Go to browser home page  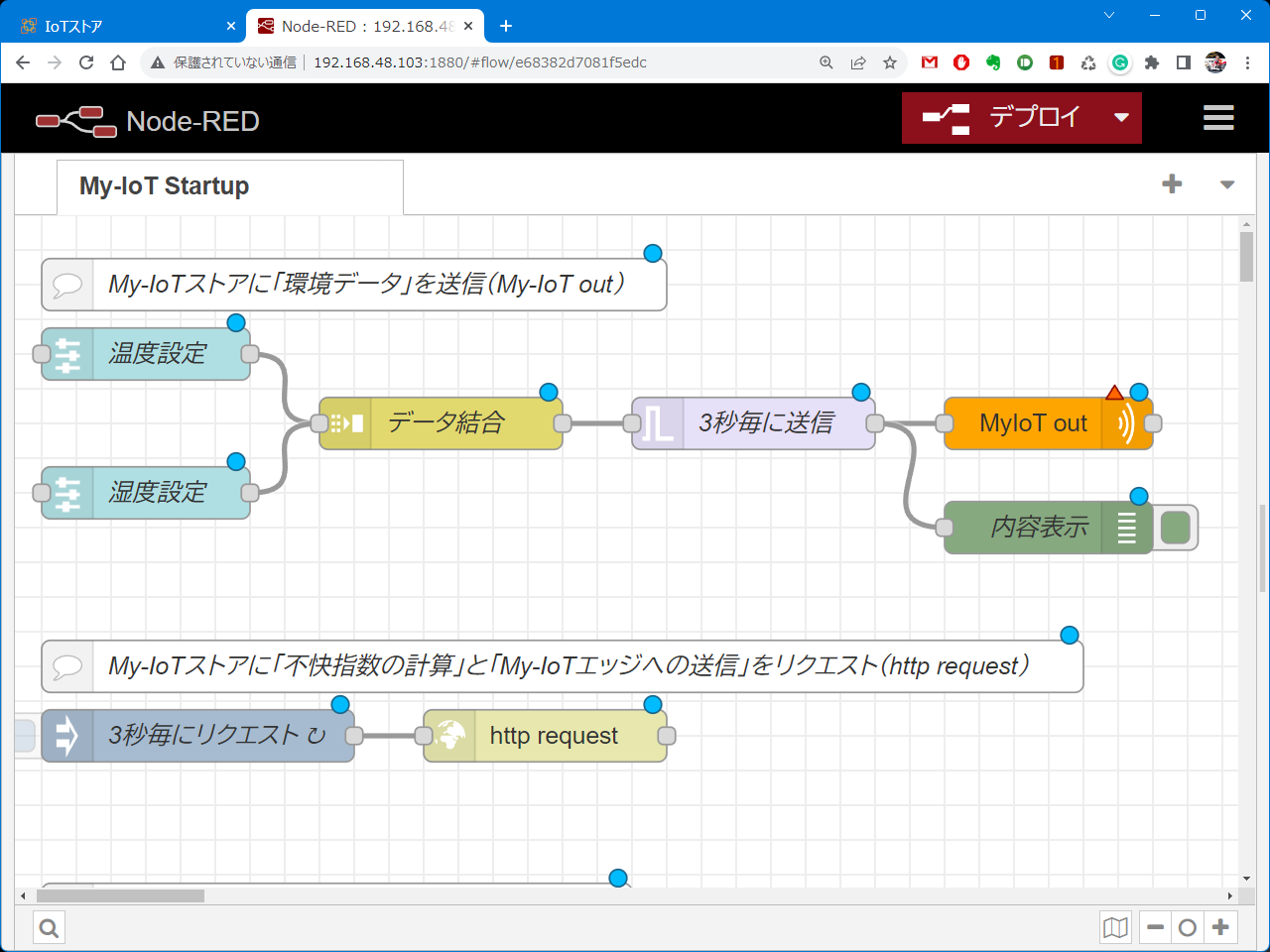[118, 62]
